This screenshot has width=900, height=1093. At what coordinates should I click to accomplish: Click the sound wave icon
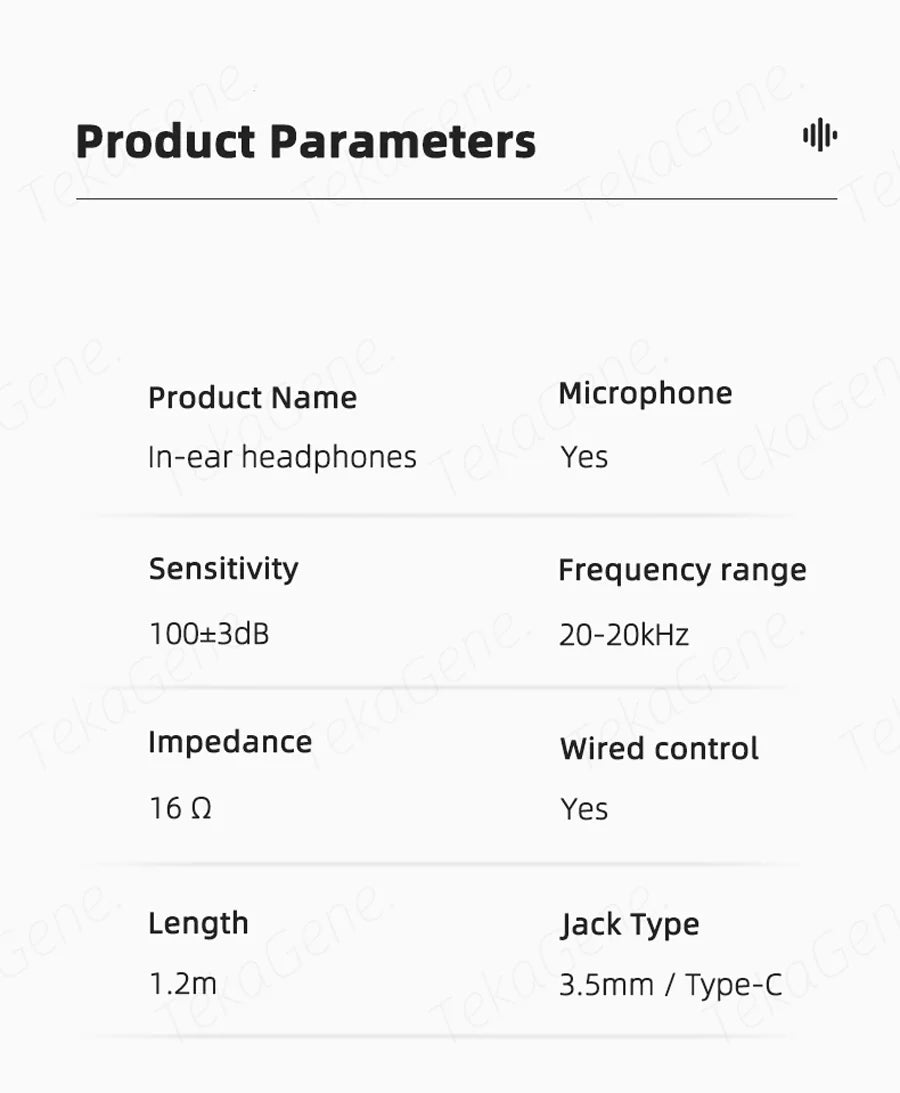(820, 135)
